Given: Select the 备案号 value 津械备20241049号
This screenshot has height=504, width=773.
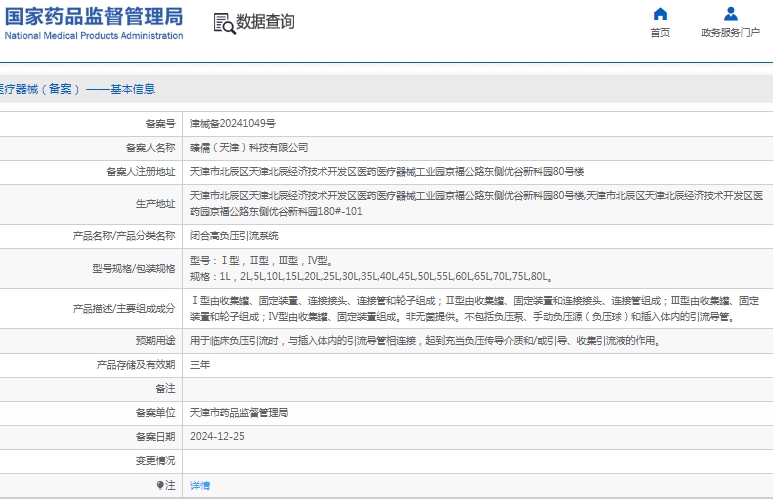Looking at the screenshot, I should click(233, 123).
